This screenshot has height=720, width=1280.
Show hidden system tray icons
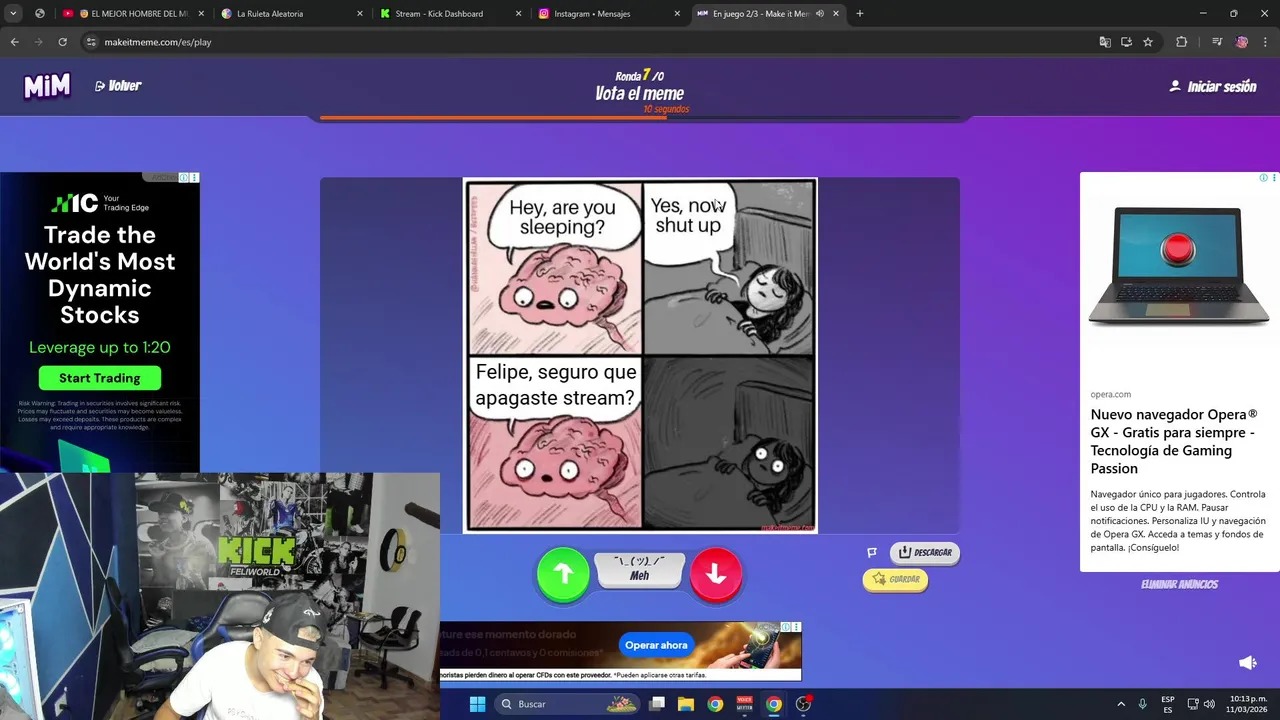tap(1121, 704)
